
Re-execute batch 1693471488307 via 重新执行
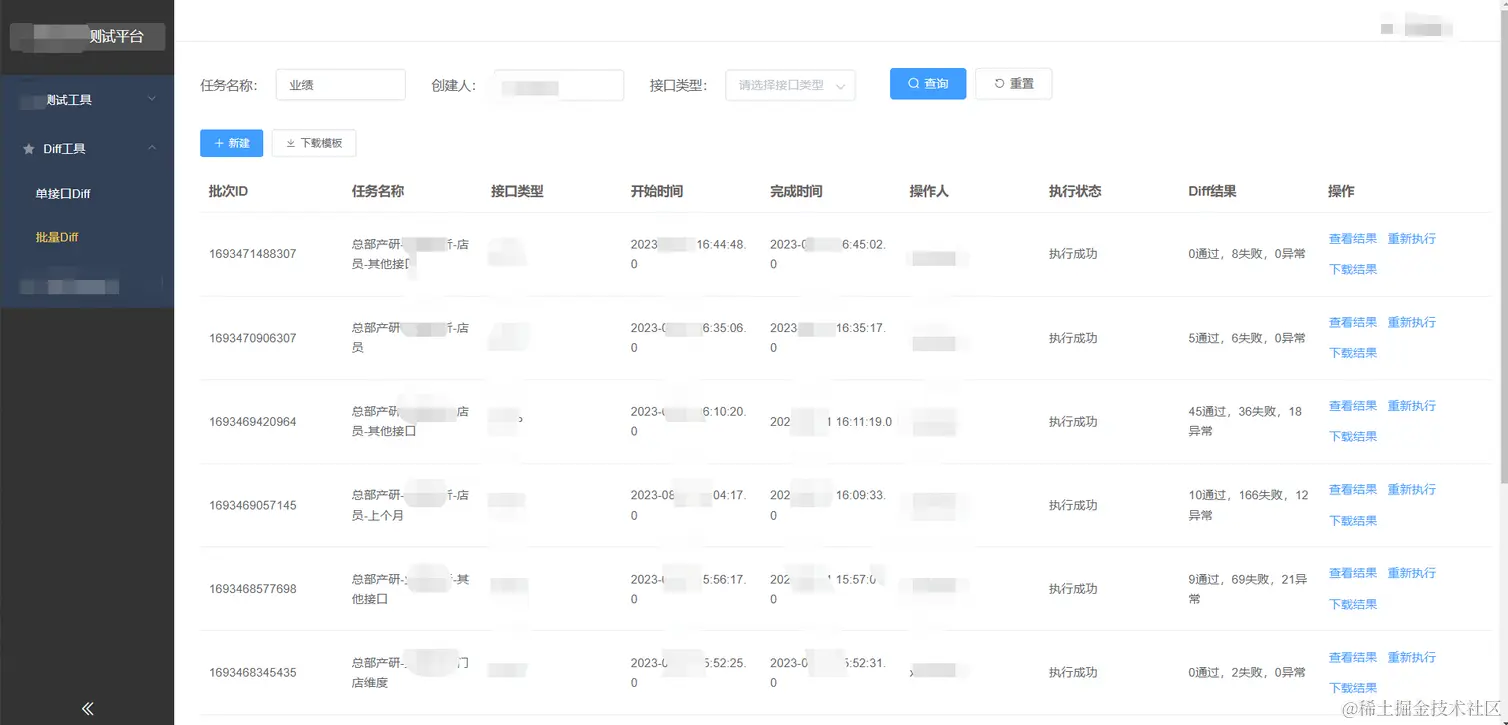coord(1411,239)
